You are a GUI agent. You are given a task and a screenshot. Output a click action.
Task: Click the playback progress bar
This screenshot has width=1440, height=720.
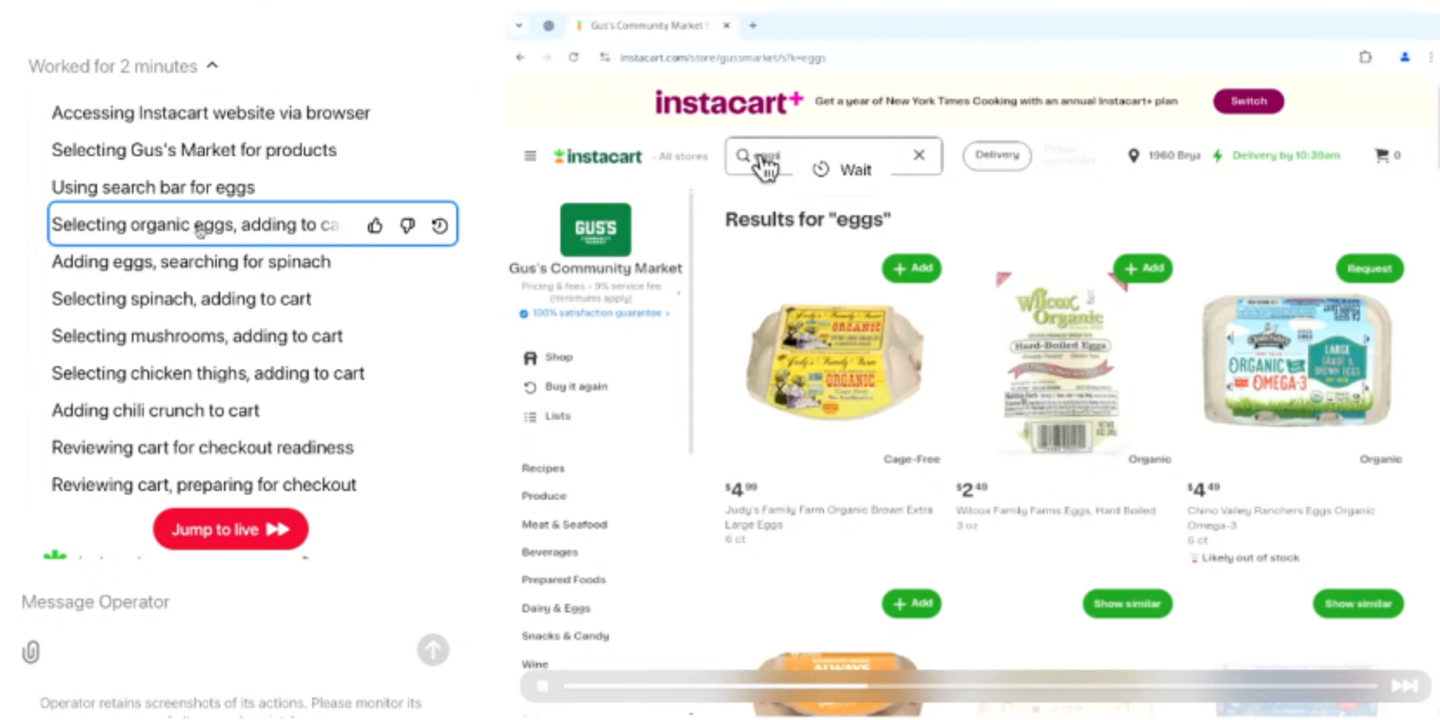click(x=970, y=686)
